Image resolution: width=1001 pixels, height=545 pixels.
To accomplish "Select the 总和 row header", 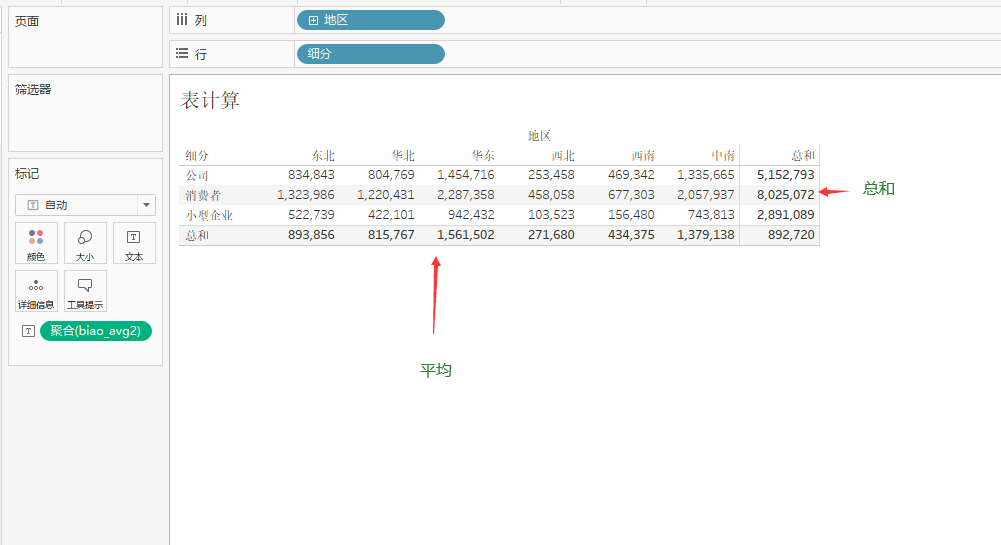I will (x=197, y=235).
